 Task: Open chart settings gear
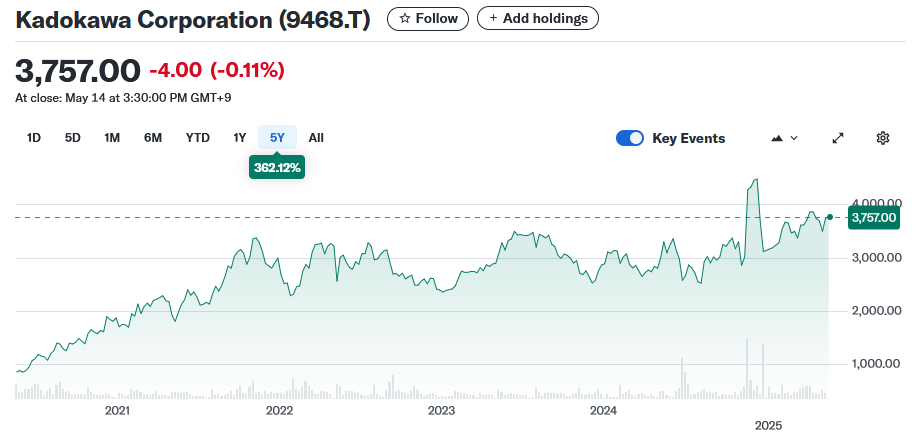(882, 138)
